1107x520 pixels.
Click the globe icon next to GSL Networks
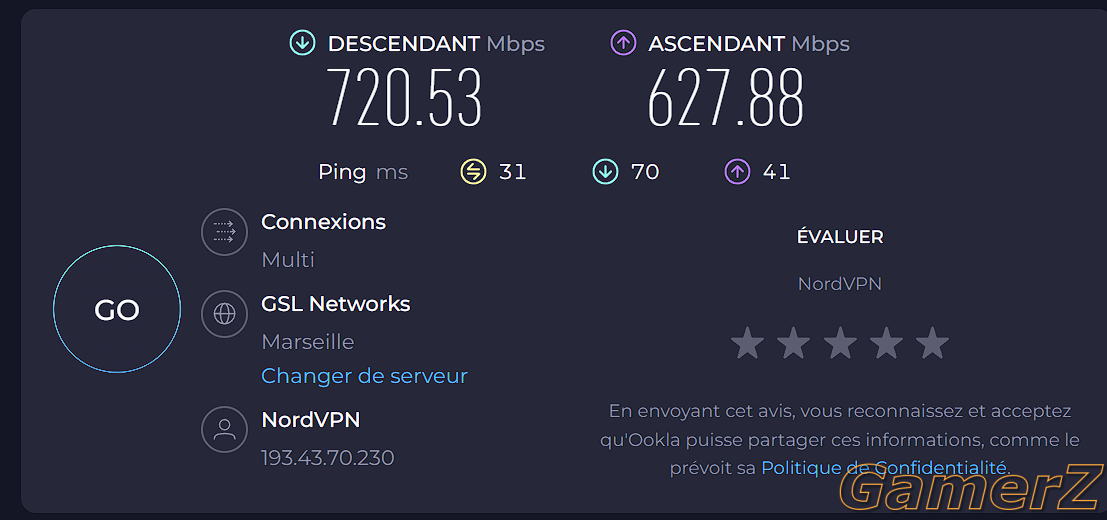225,313
